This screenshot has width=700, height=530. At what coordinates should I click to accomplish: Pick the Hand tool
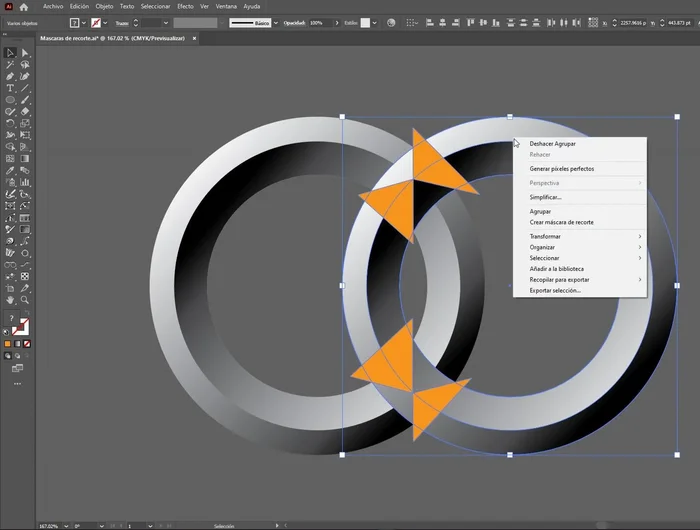coord(10,300)
